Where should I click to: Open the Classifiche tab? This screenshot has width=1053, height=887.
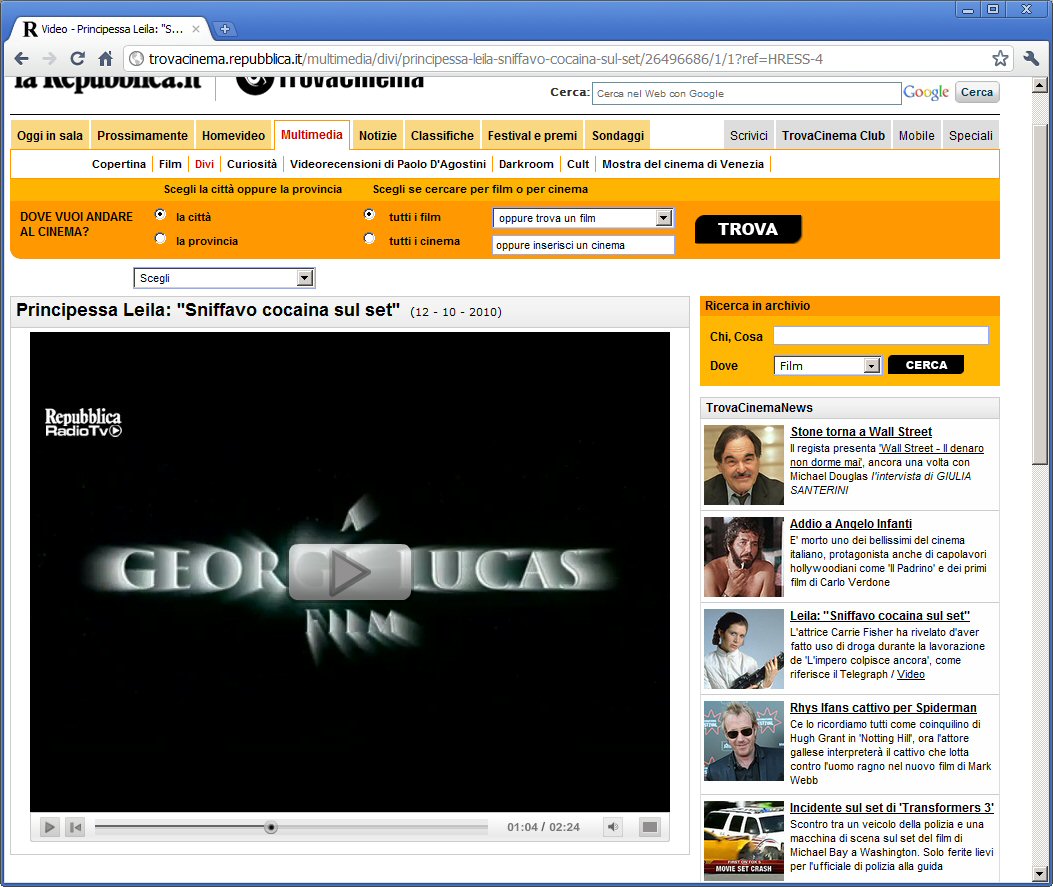pyautogui.click(x=443, y=136)
